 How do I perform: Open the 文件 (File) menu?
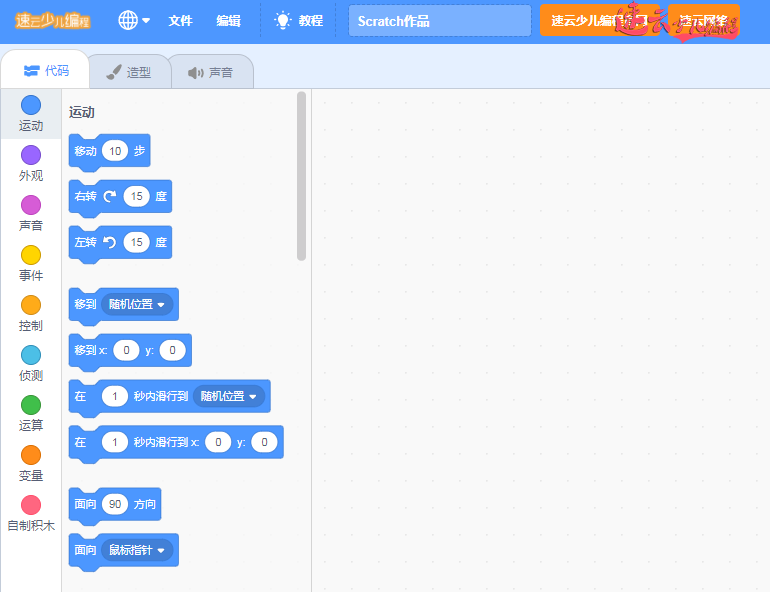pos(180,20)
